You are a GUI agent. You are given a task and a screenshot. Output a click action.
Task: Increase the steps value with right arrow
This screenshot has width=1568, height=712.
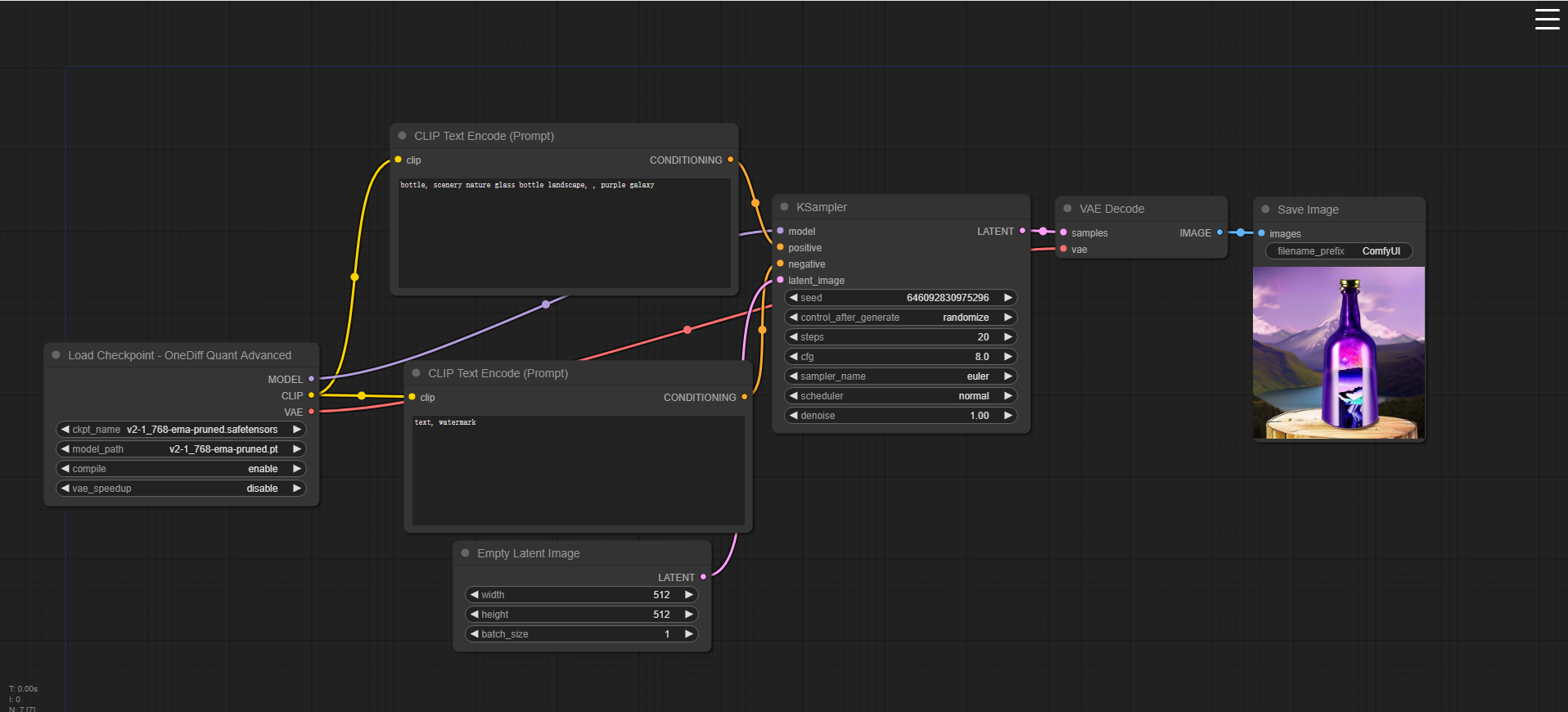(1007, 337)
